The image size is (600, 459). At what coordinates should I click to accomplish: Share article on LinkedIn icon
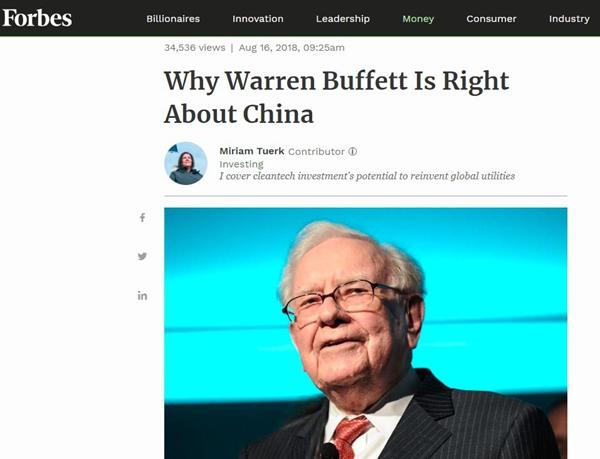click(142, 296)
